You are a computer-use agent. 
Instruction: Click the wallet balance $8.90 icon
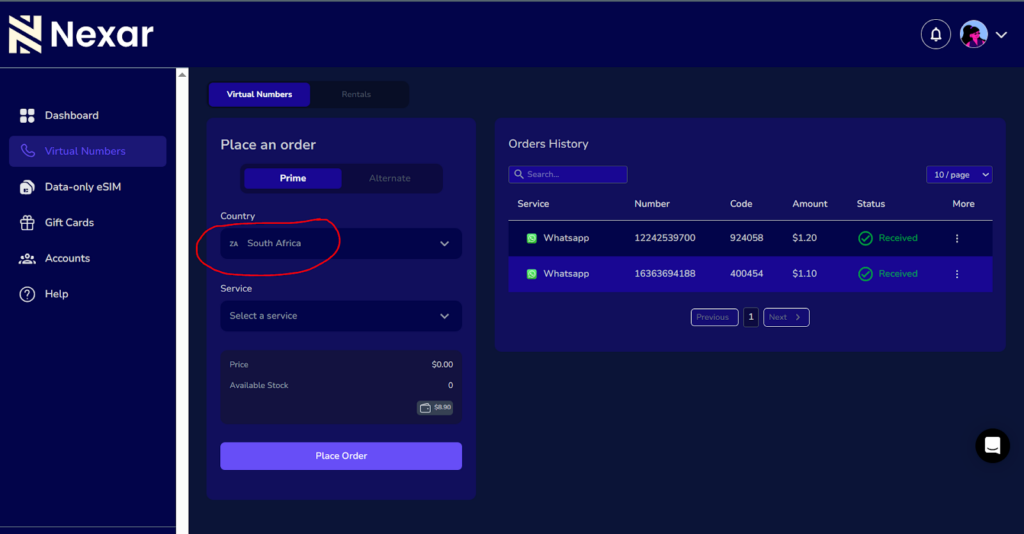pyautogui.click(x=435, y=408)
